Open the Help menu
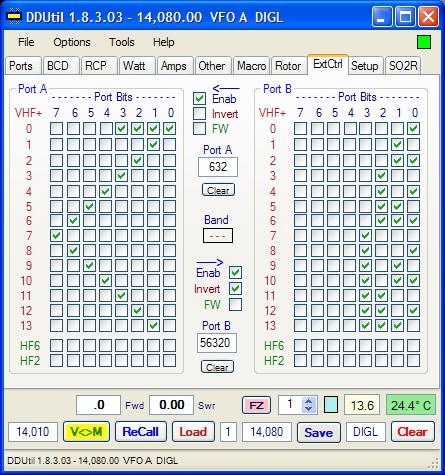 164,42
